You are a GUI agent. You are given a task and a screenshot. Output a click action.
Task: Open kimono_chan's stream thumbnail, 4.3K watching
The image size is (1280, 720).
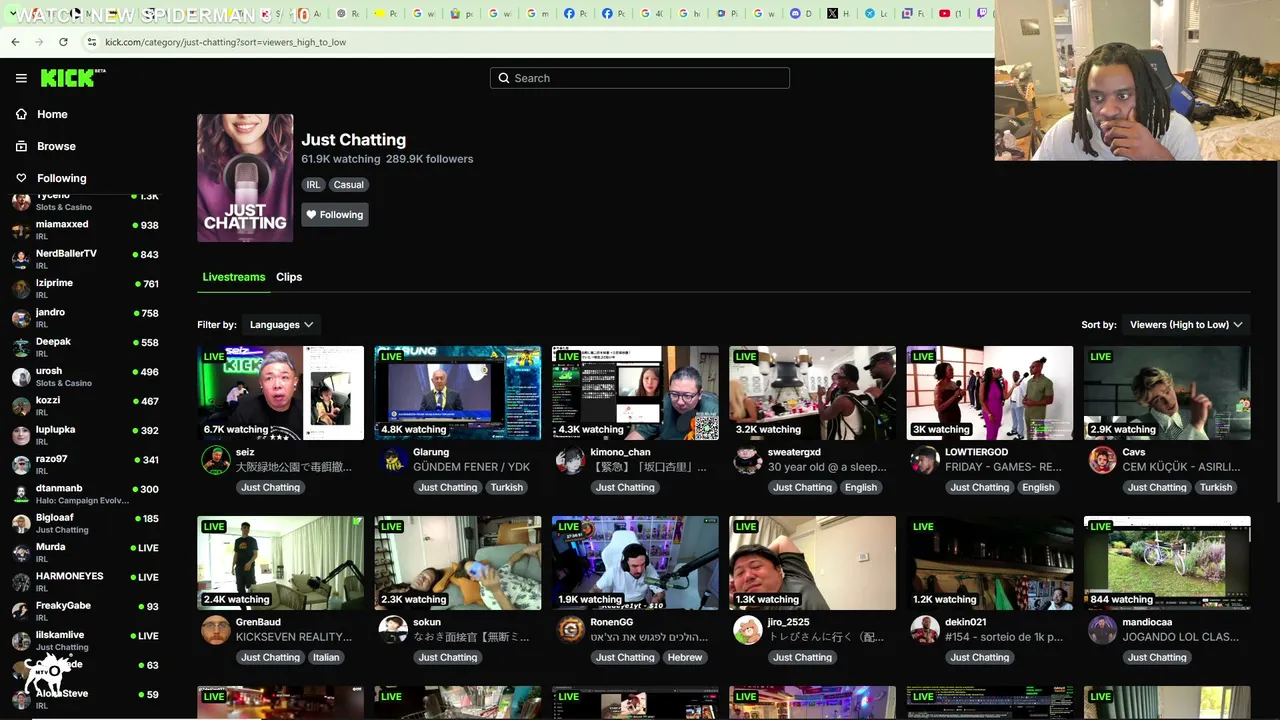click(x=635, y=393)
